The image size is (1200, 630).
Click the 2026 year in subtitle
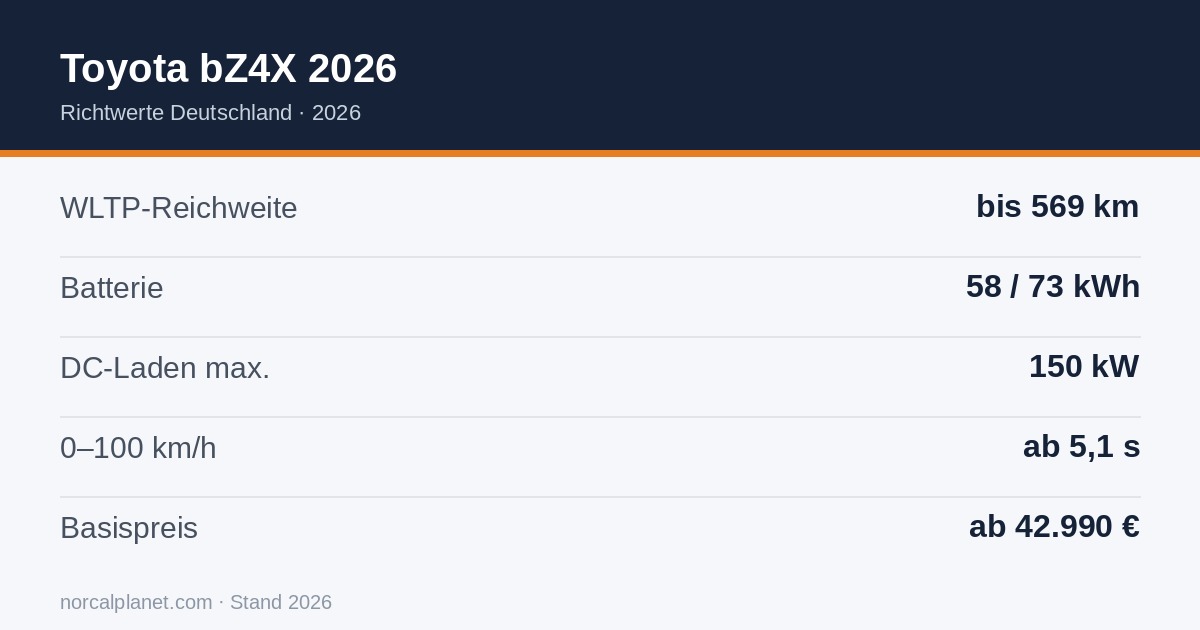(x=336, y=113)
